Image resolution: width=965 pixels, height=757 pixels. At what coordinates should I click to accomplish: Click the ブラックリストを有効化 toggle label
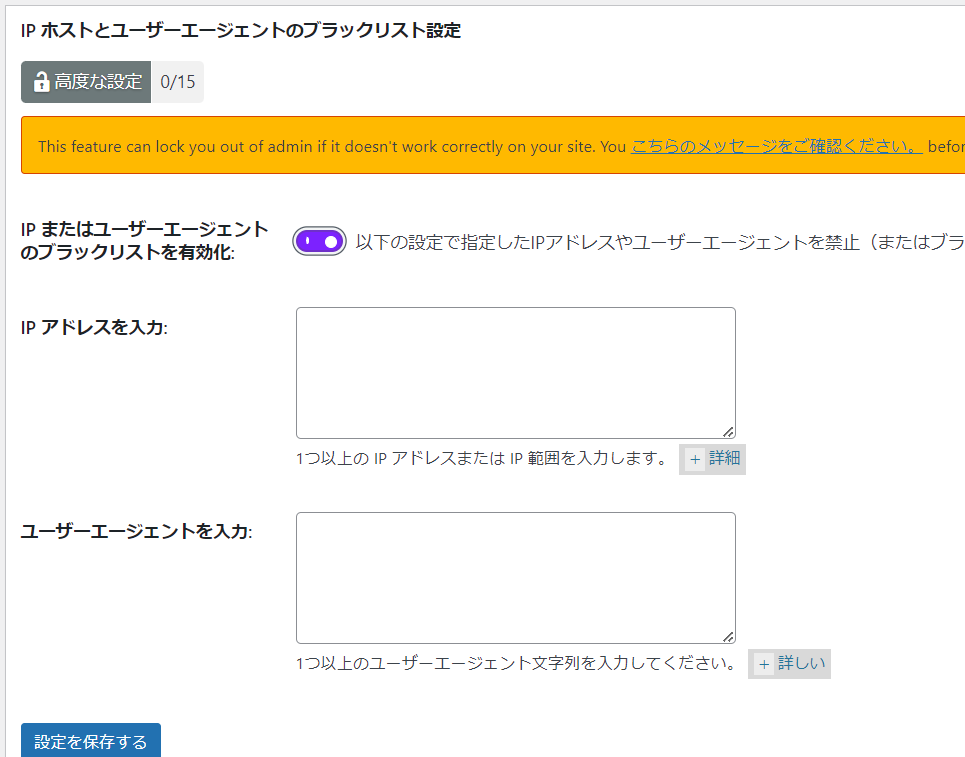click(x=144, y=241)
